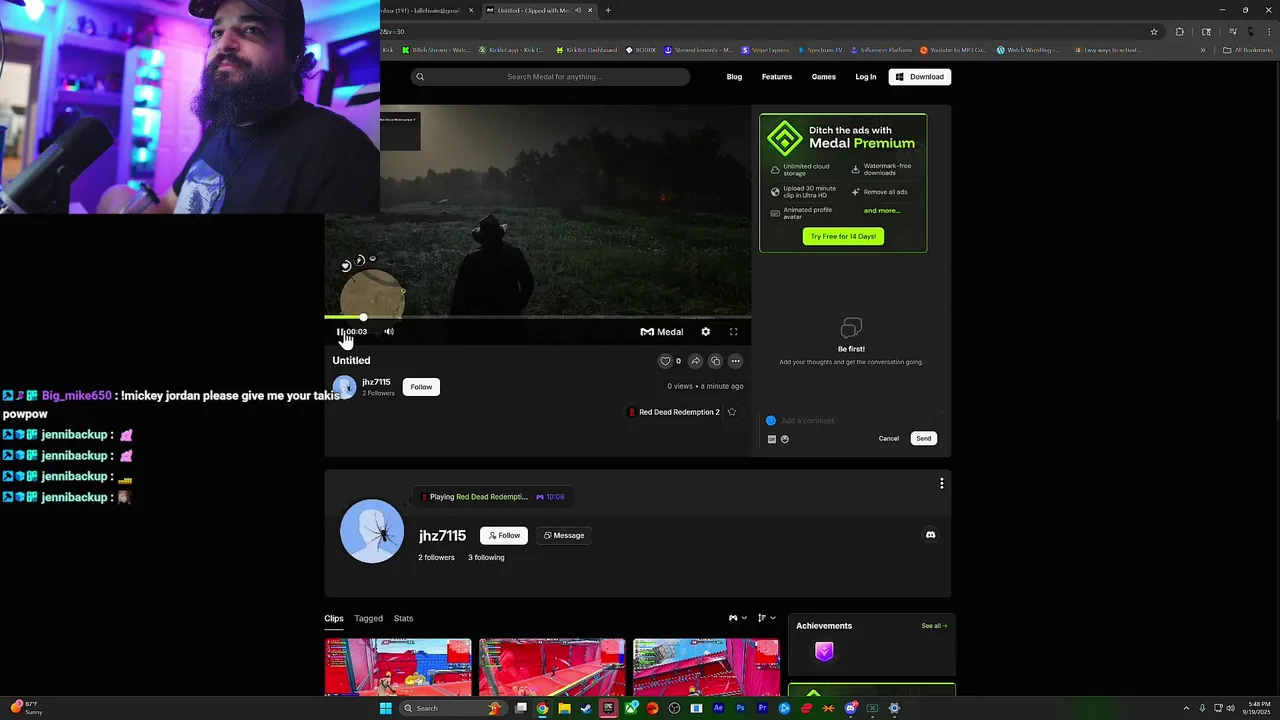The height and width of the screenshot is (720, 1280).
Task: Open the Windows Start menu
Action: 385,708
